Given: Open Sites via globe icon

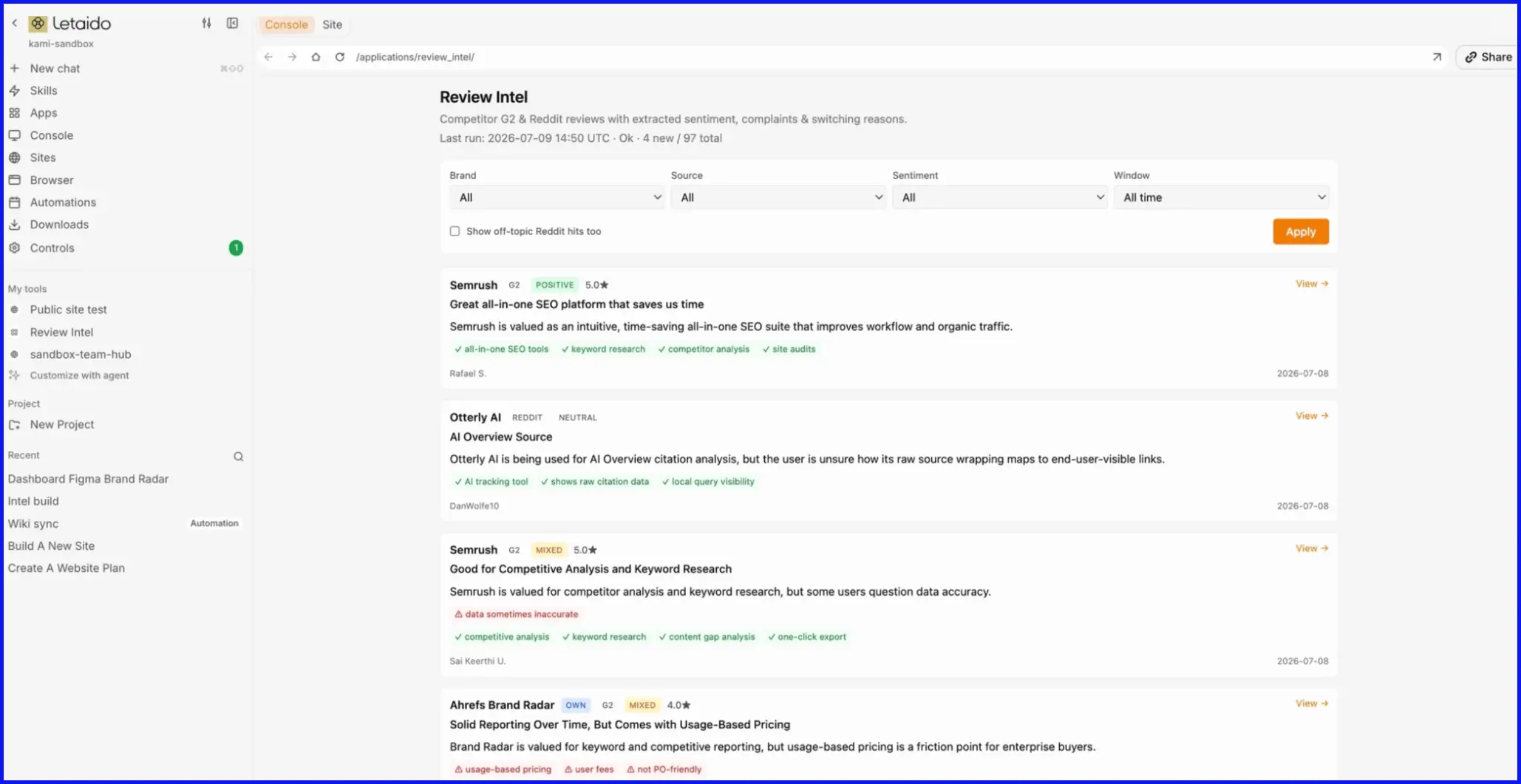Looking at the screenshot, I should (14, 157).
